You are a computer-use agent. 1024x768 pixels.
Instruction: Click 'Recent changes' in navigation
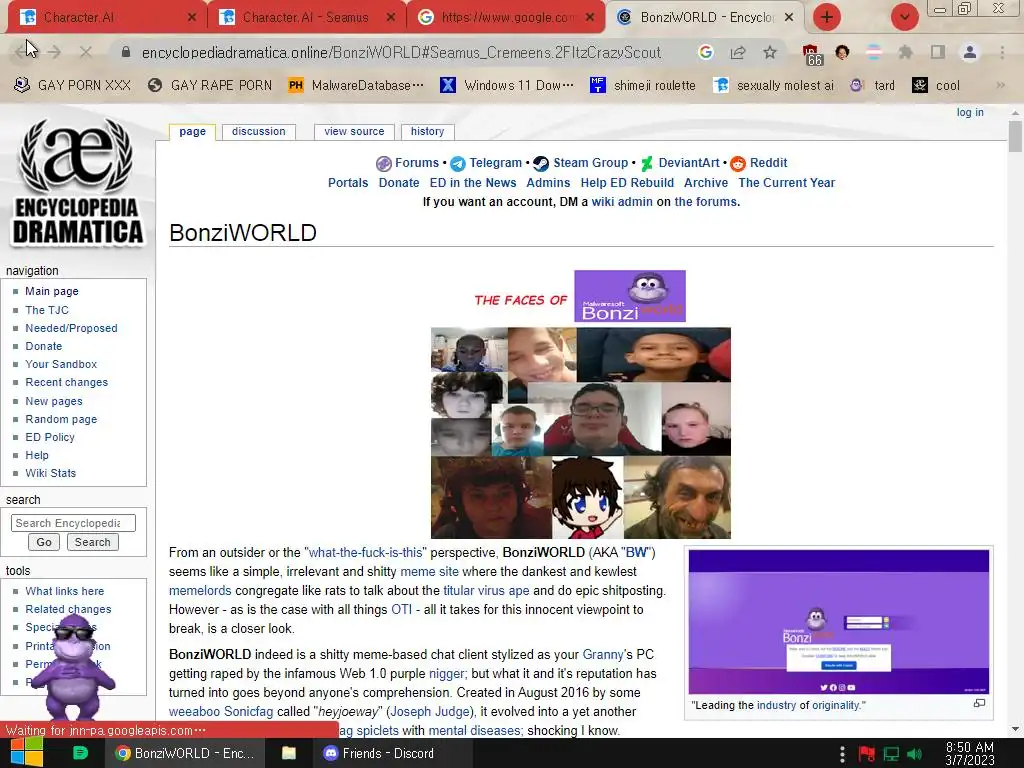pyautogui.click(x=67, y=382)
